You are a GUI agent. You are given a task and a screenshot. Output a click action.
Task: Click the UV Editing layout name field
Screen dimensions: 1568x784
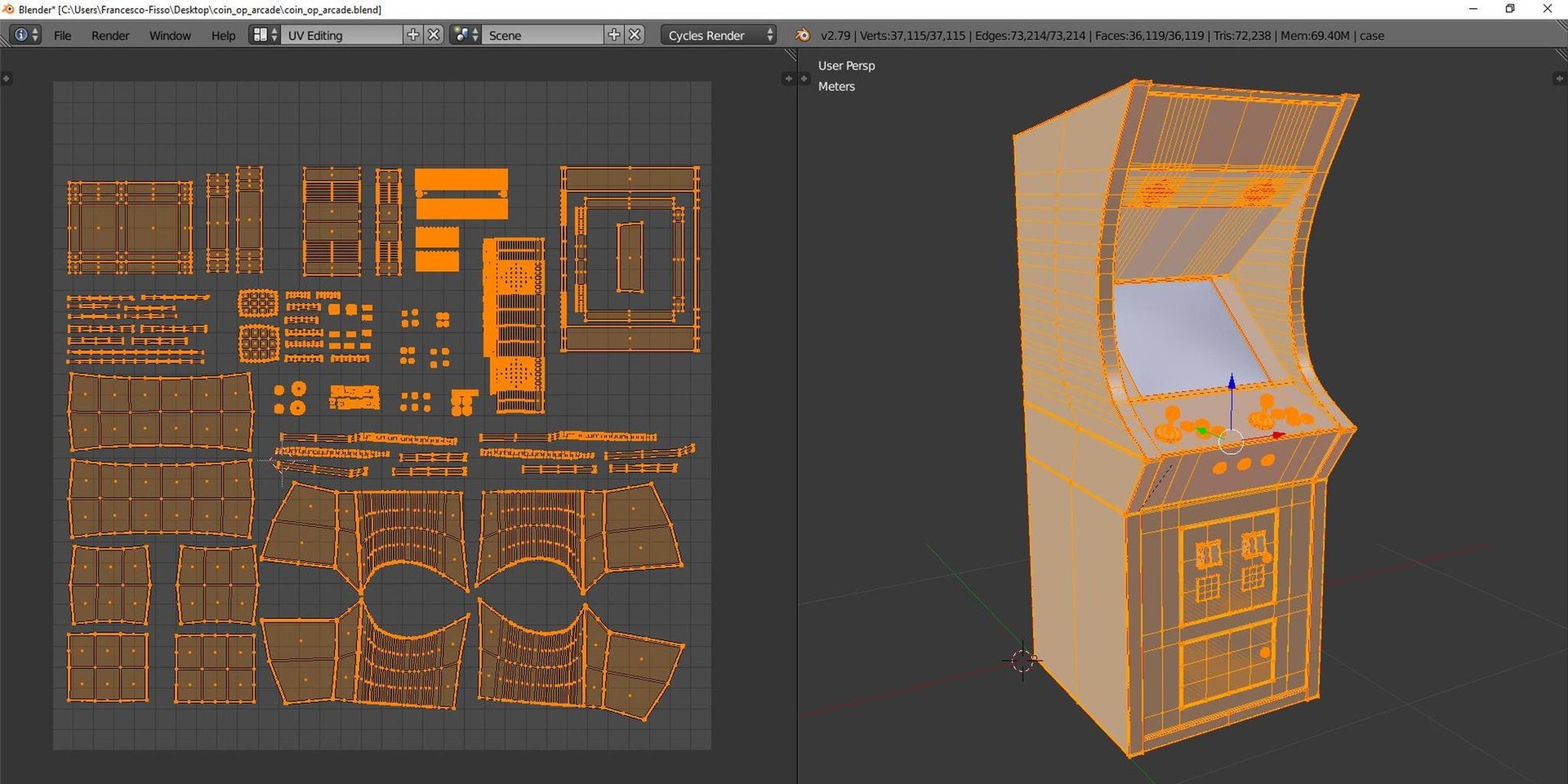click(x=343, y=36)
